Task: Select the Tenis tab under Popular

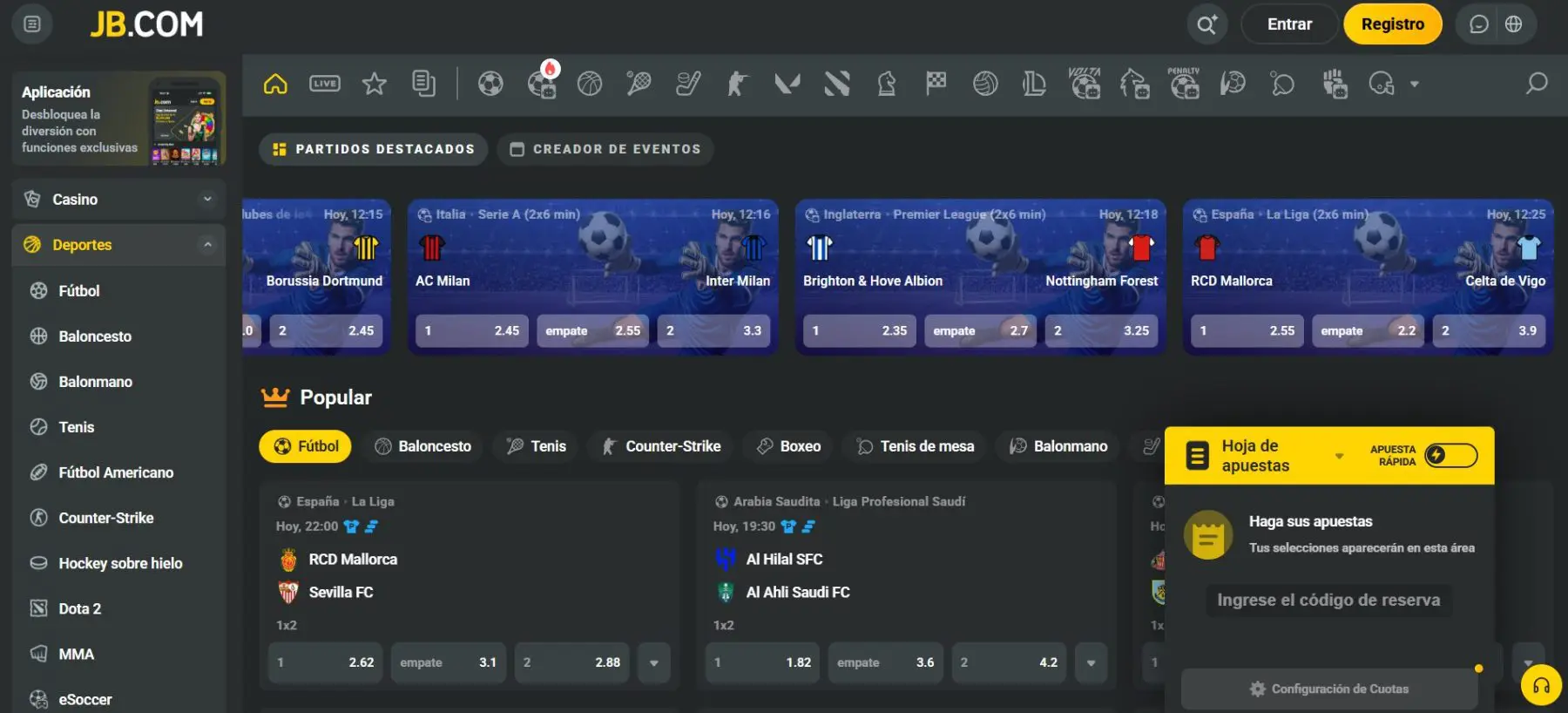Action: (537, 446)
